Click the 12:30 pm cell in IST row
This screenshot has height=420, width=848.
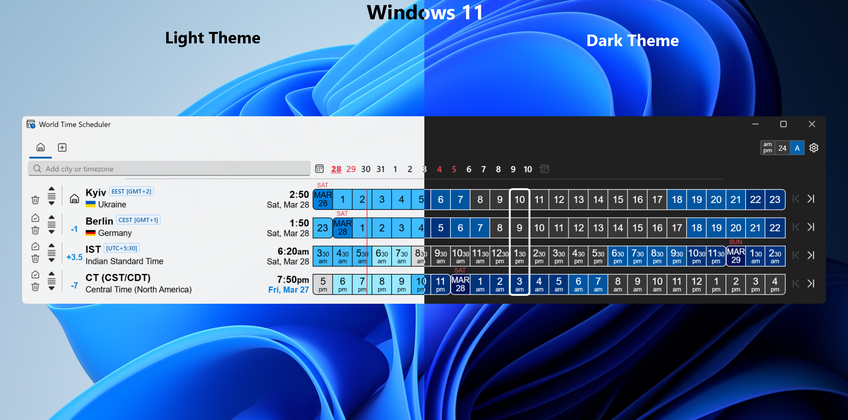pos(500,256)
